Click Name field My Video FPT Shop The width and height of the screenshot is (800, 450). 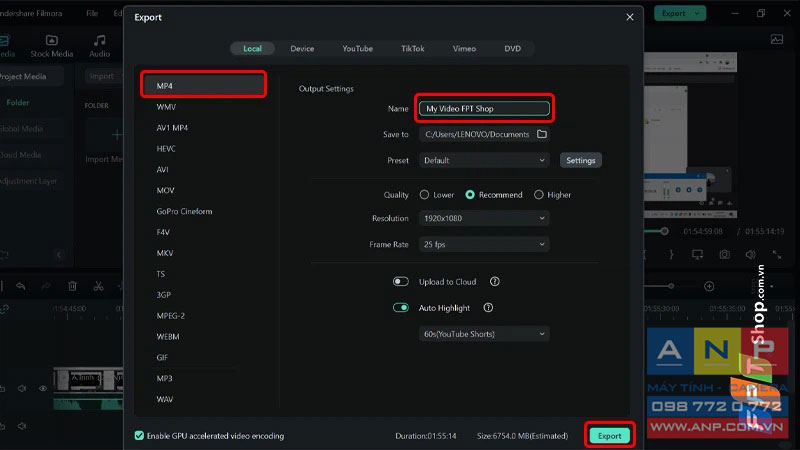484,108
